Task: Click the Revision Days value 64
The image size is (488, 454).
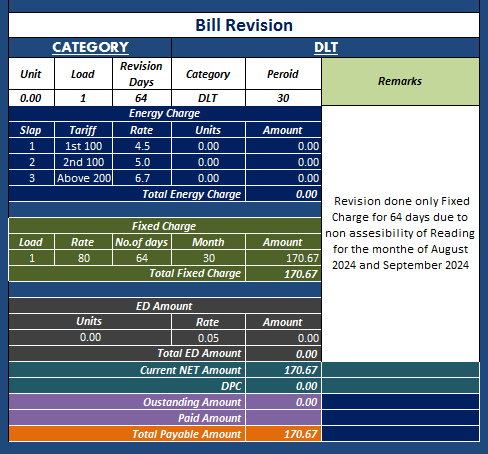Action: click(x=142, y=98)
